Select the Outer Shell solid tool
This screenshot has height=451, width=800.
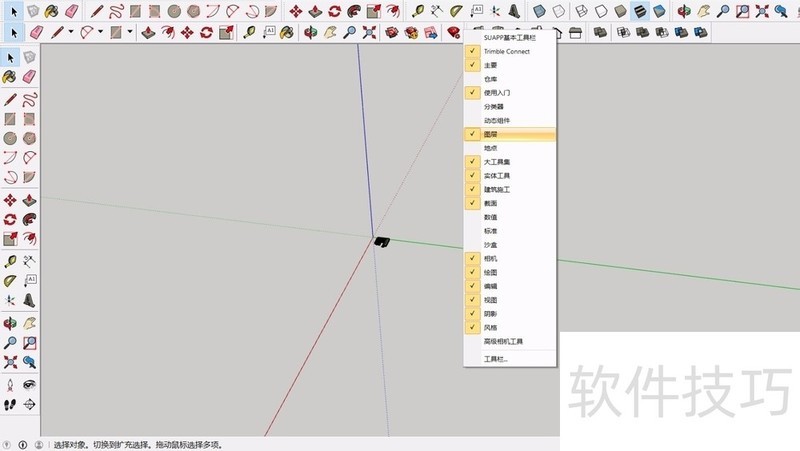(601, 33)
